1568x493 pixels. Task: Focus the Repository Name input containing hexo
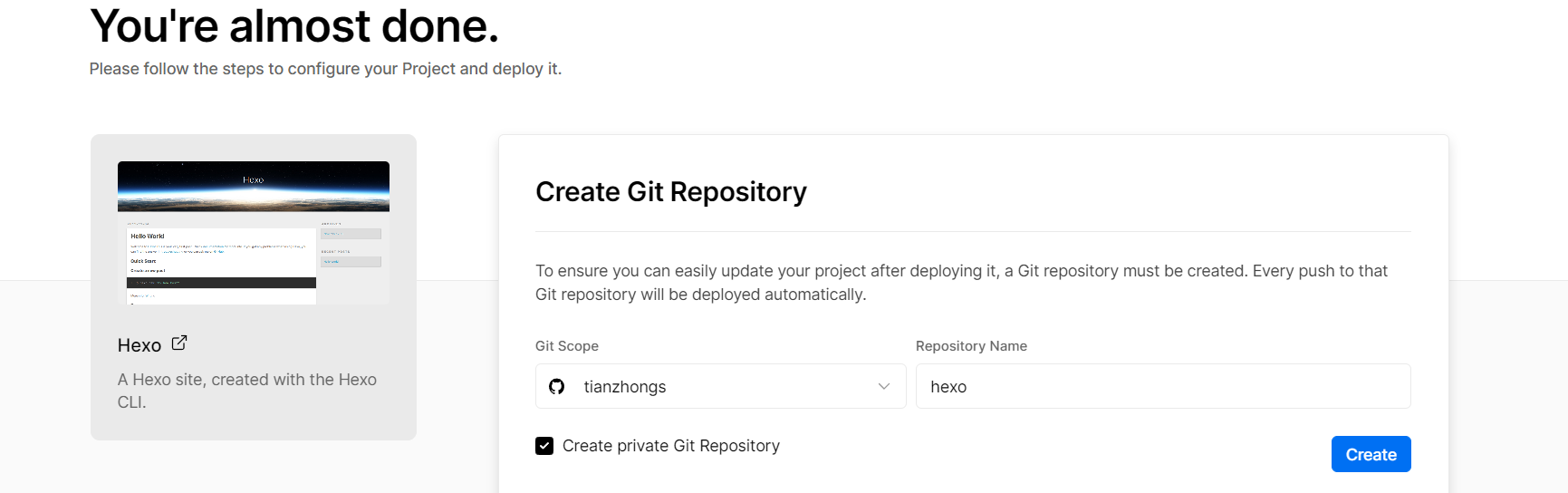click(x=1162, y=387)
